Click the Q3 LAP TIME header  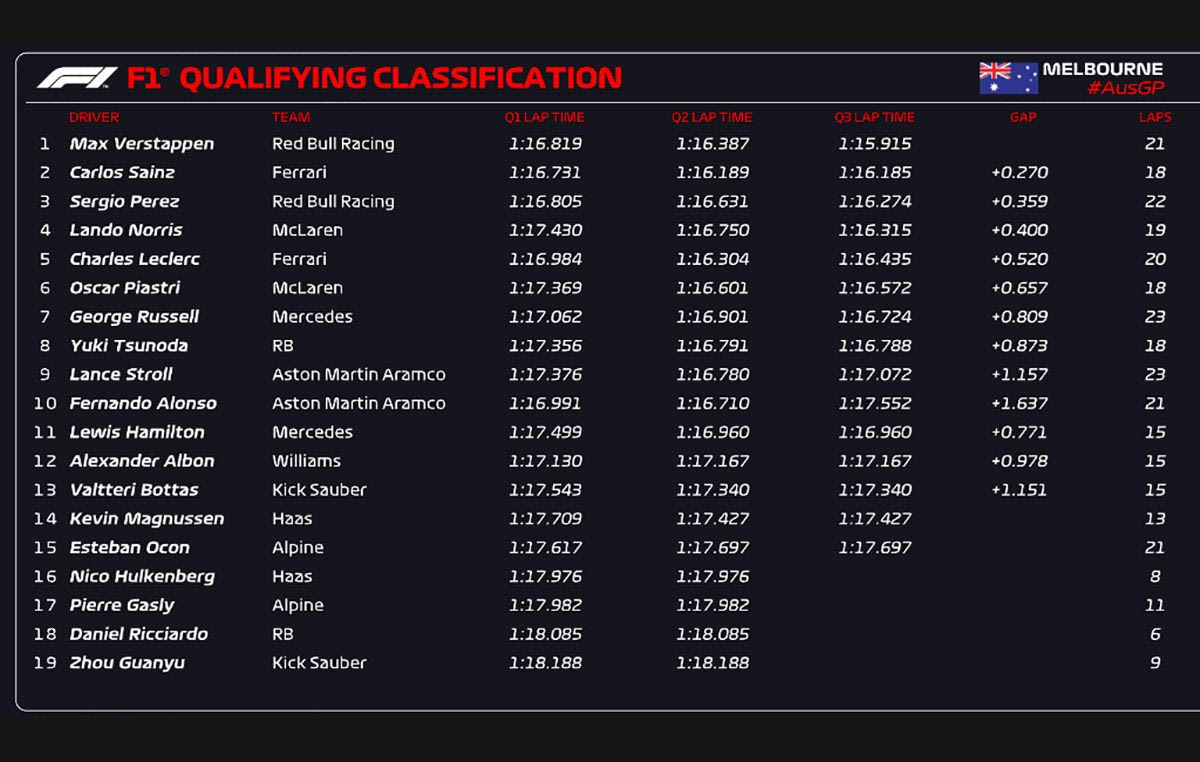coord(874,117)
